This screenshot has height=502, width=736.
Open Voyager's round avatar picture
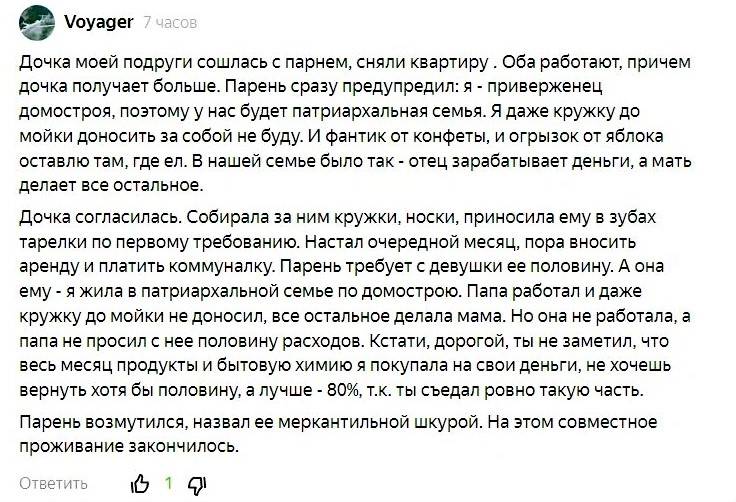37,23
